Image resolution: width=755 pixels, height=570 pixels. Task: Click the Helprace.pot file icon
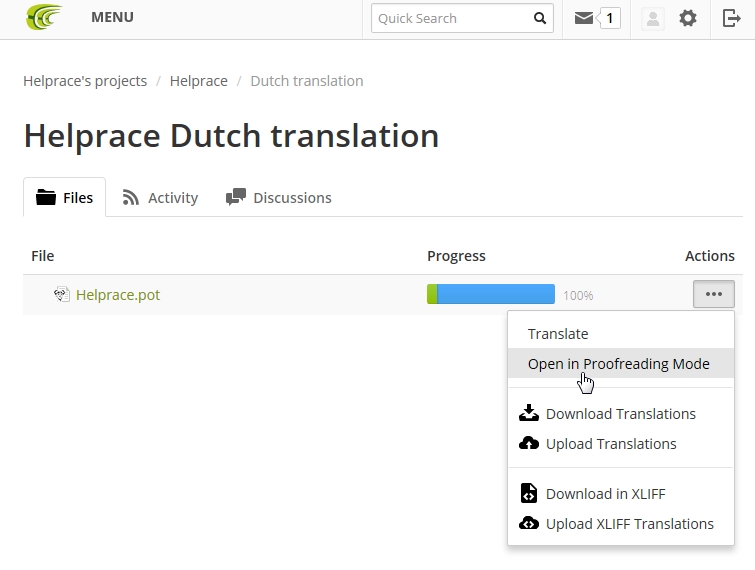(x=62, y=295)
